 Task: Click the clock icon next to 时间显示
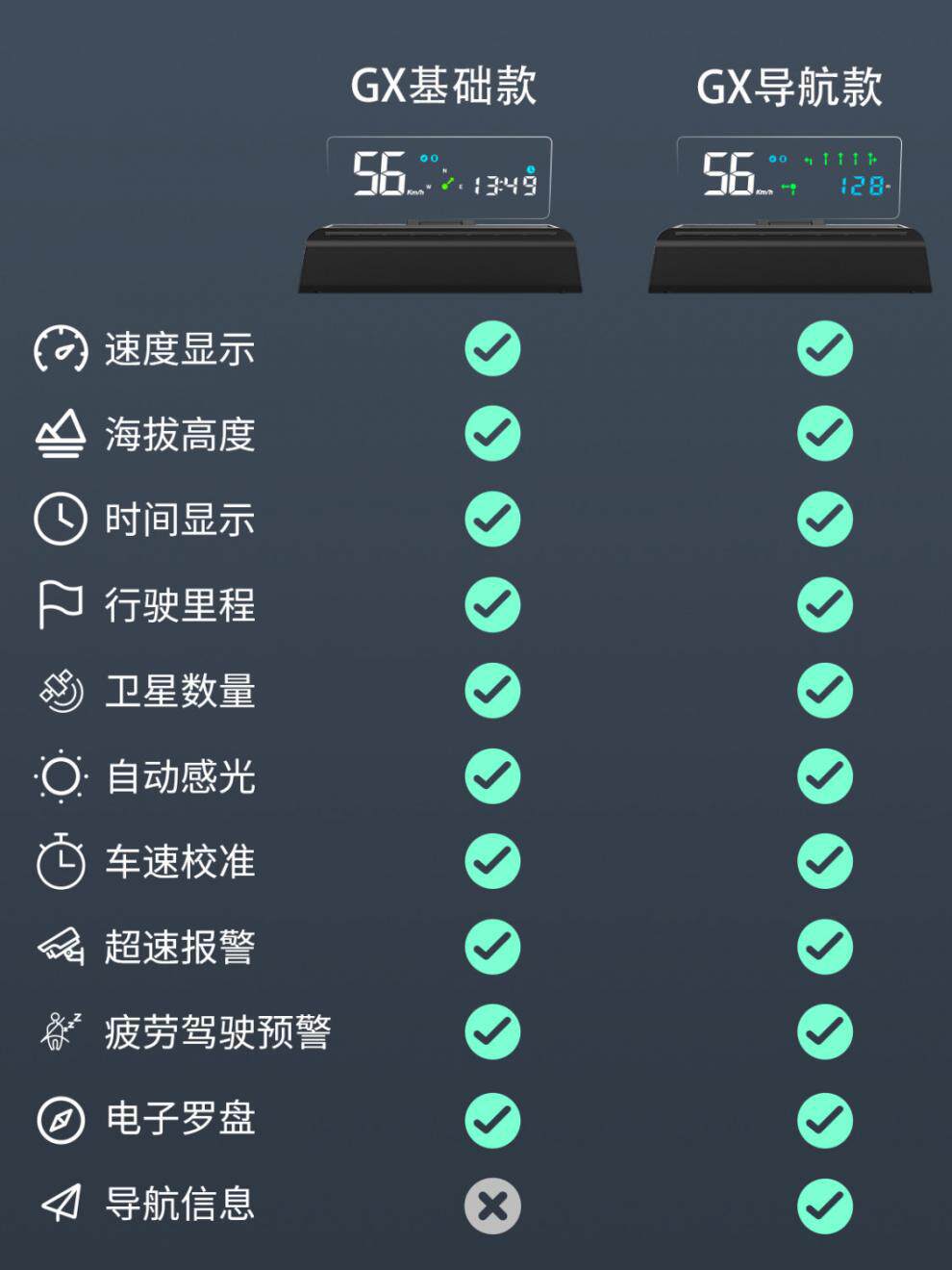(x=61, y=519)
